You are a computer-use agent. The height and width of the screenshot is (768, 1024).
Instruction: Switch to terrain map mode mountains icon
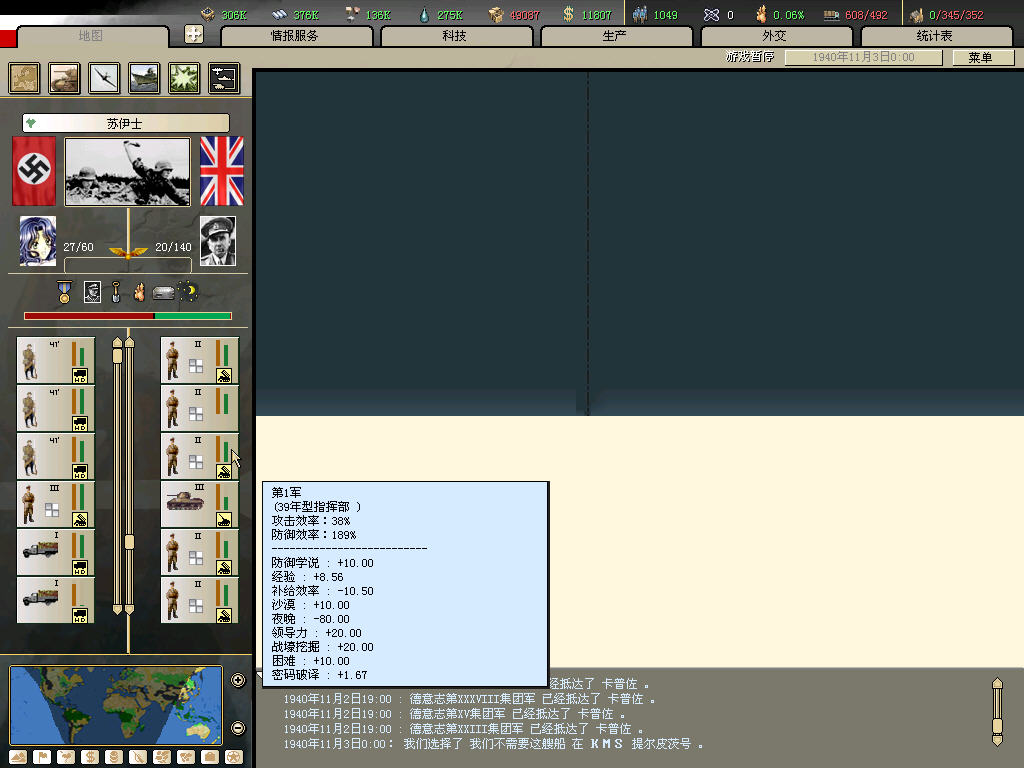[x=18, y=757]
